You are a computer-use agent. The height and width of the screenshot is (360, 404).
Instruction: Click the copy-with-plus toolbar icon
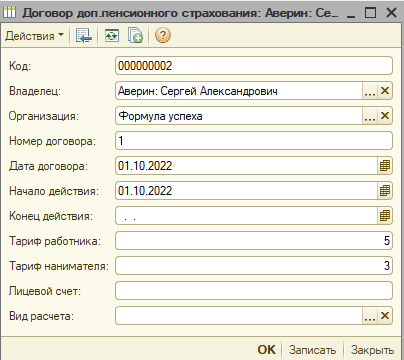point(135,35)
